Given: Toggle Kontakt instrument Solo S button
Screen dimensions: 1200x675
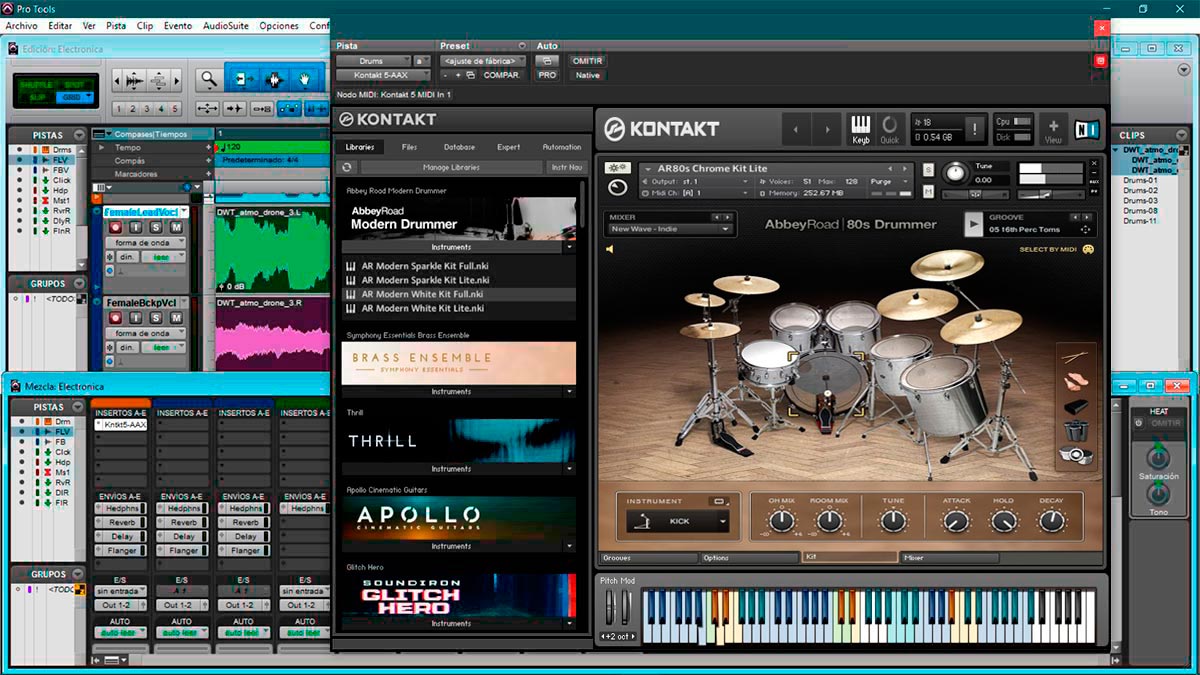Looking at the screenshot, I should pos(929,169).
